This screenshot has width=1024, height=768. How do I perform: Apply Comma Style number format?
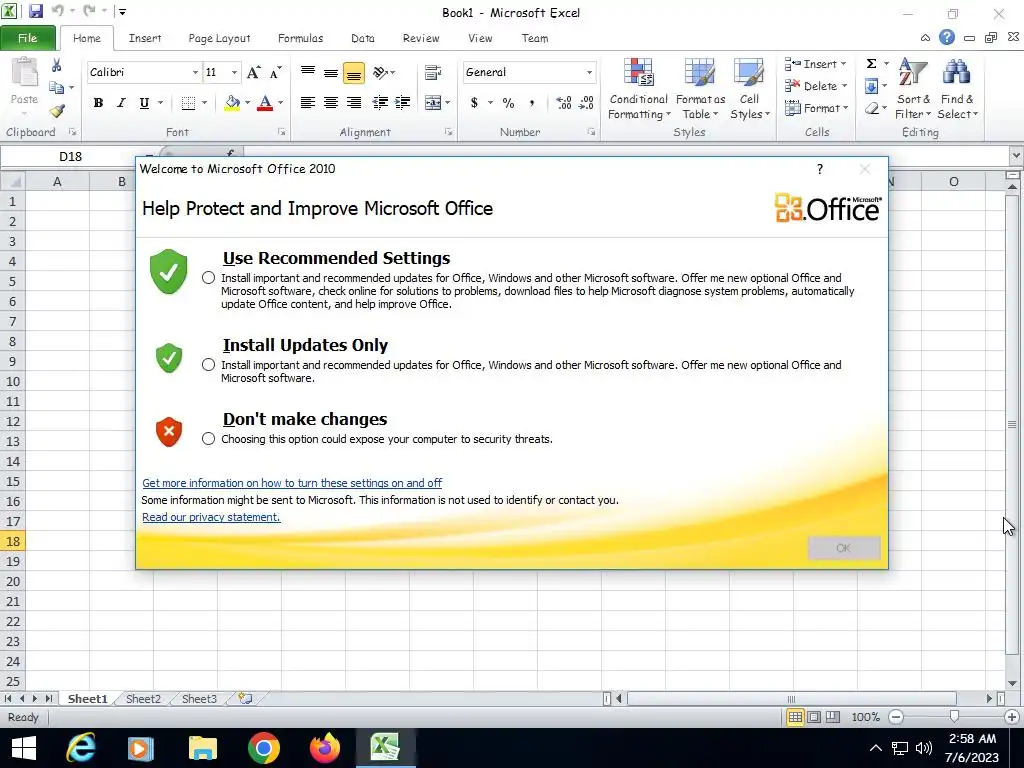pos(532,103)
